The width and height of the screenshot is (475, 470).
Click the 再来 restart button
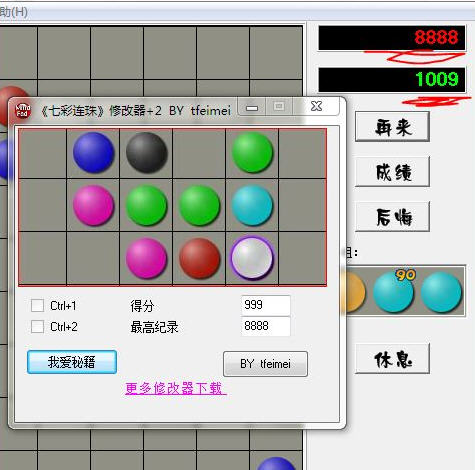point(392,127)
